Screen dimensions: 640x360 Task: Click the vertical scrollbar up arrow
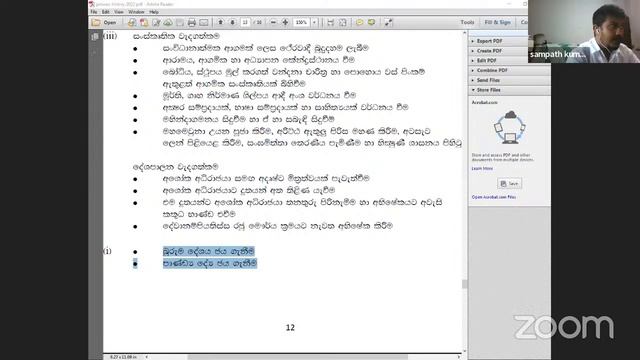coord(464,33)
